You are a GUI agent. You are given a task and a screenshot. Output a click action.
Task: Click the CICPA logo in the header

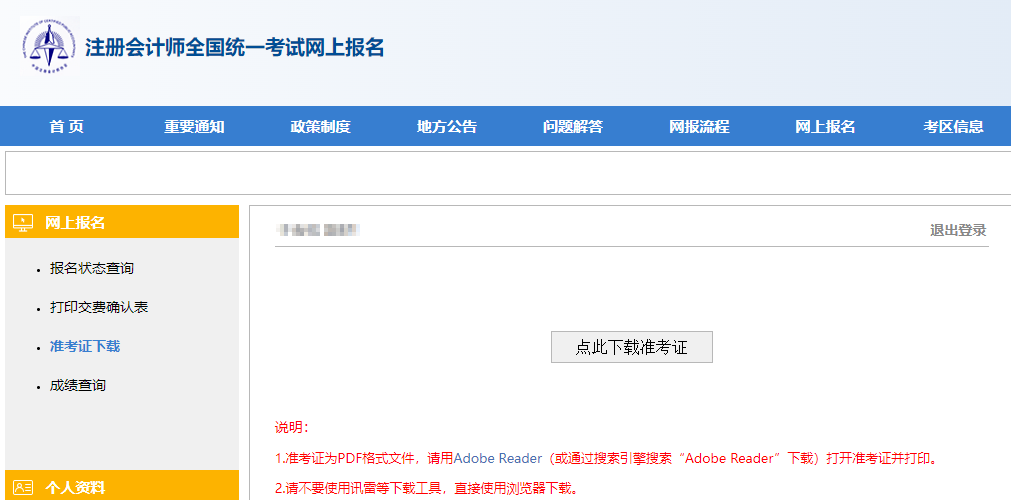(48, 46)
